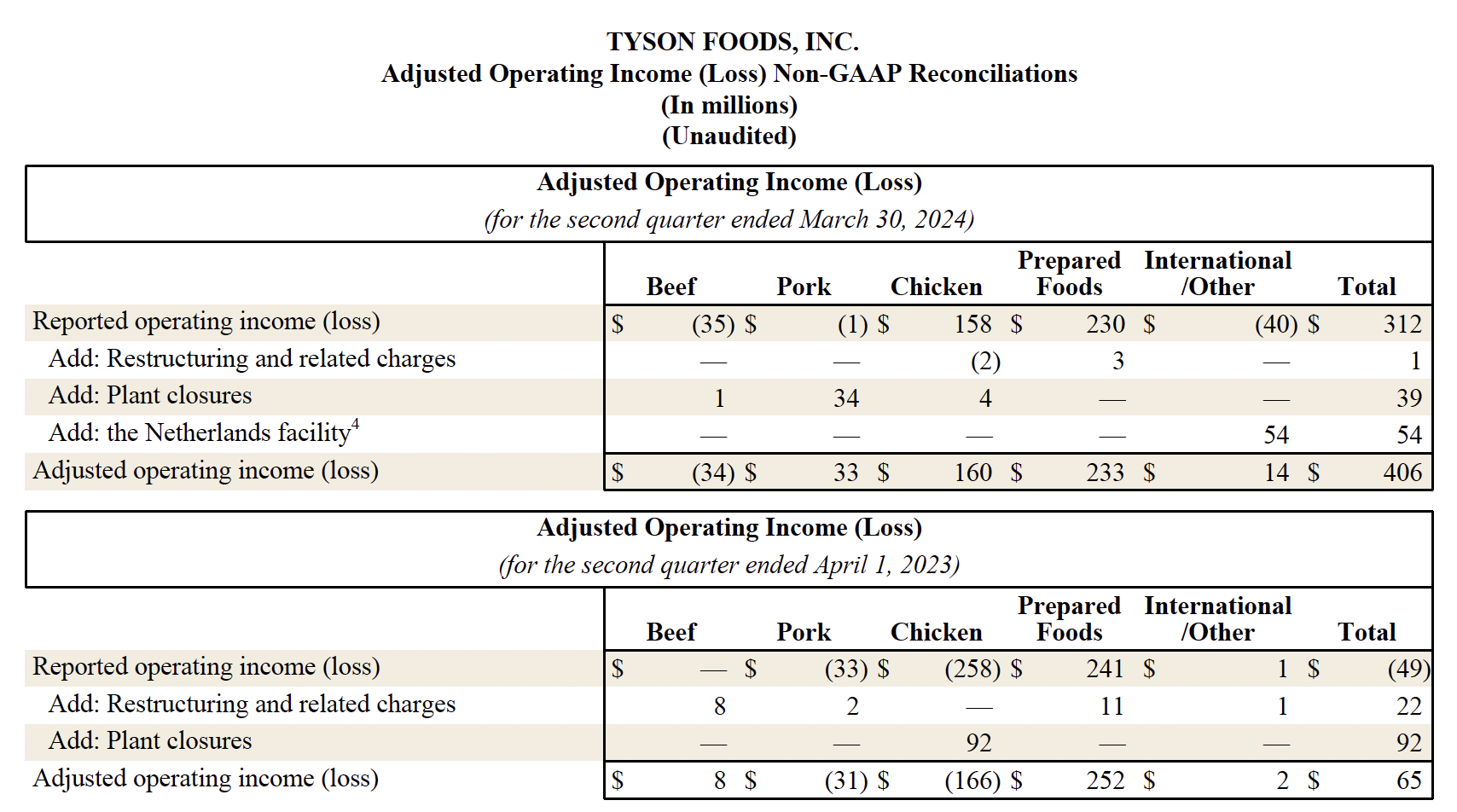Screen dimensions: 1457x812
Task: Select the 2024 reported operating income total 312
Action: coord(1402,324)
